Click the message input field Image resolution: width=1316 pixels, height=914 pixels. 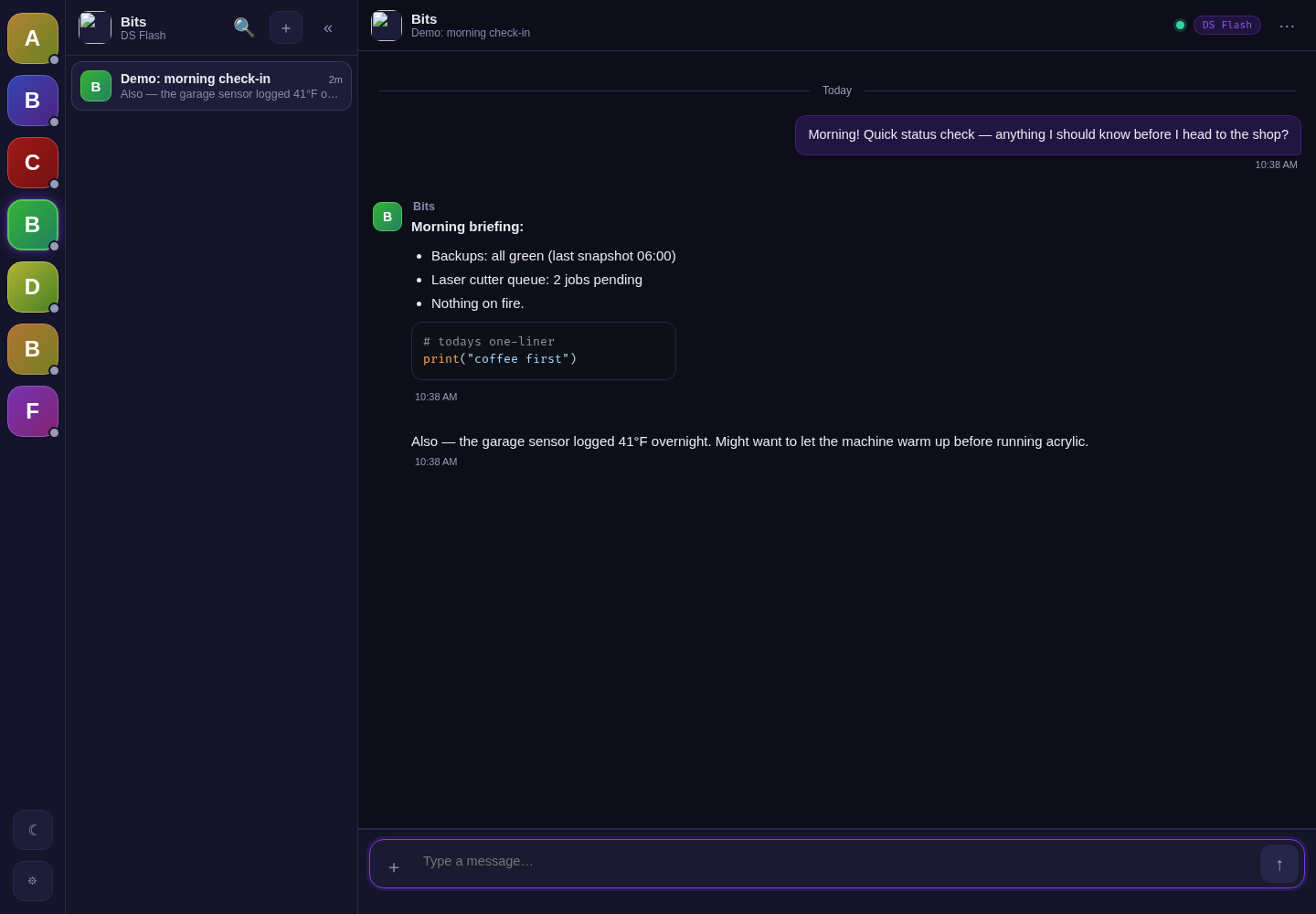pos(836,861)
